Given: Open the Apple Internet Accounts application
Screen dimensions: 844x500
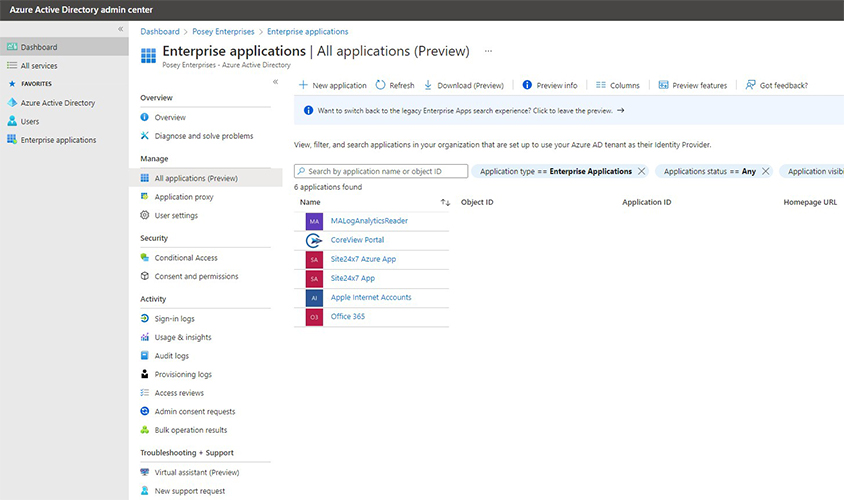Looking at the screenshot, I should pyautogui.click(x=371, y=297).
